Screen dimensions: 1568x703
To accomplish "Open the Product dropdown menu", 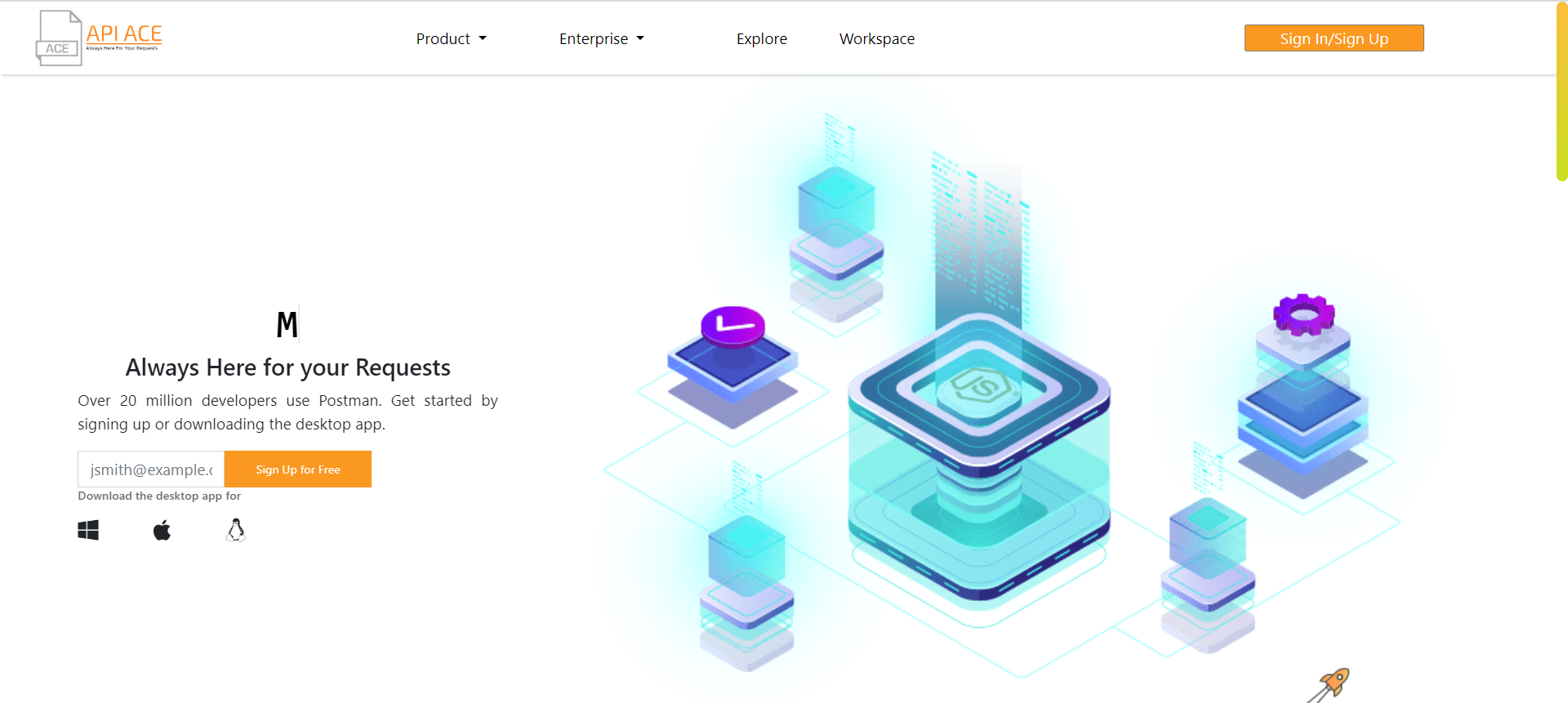I will tap(443, 39).
